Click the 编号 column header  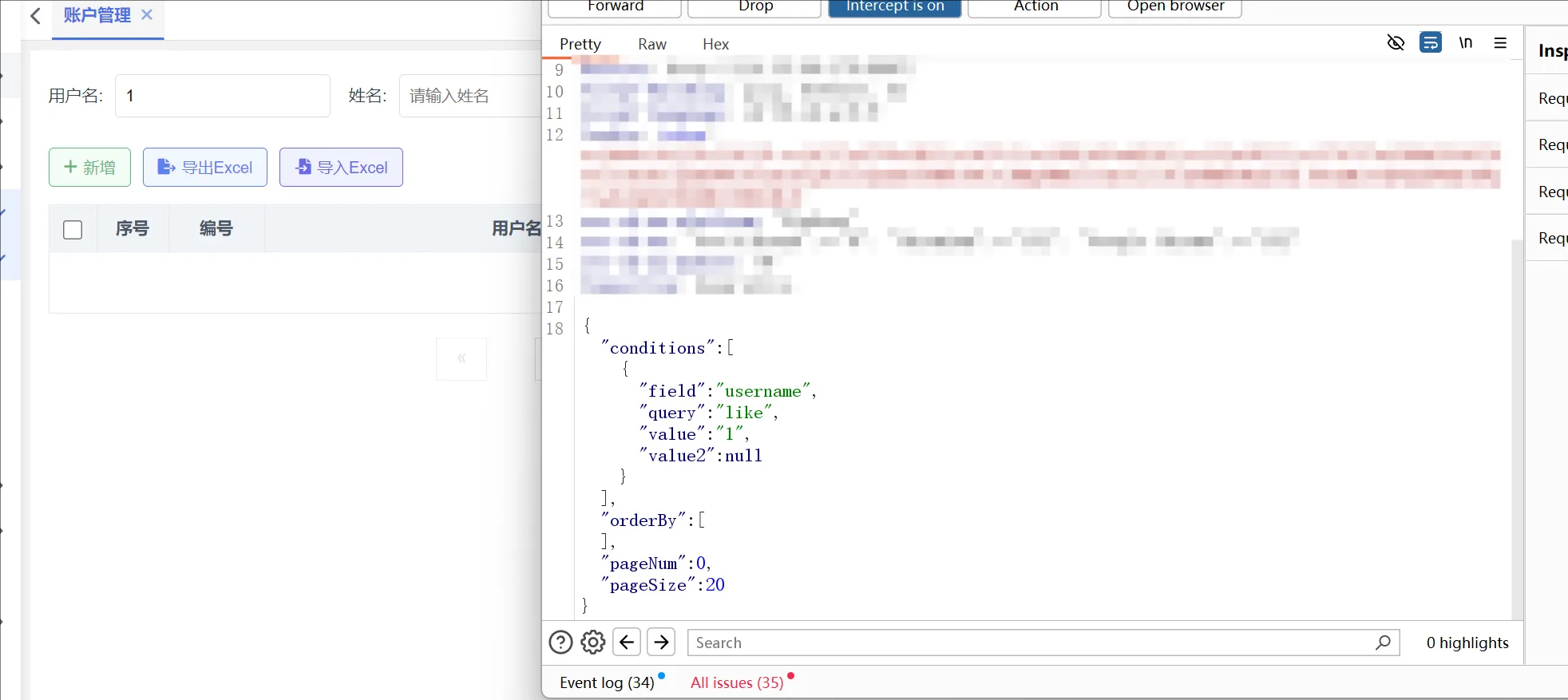216,228
